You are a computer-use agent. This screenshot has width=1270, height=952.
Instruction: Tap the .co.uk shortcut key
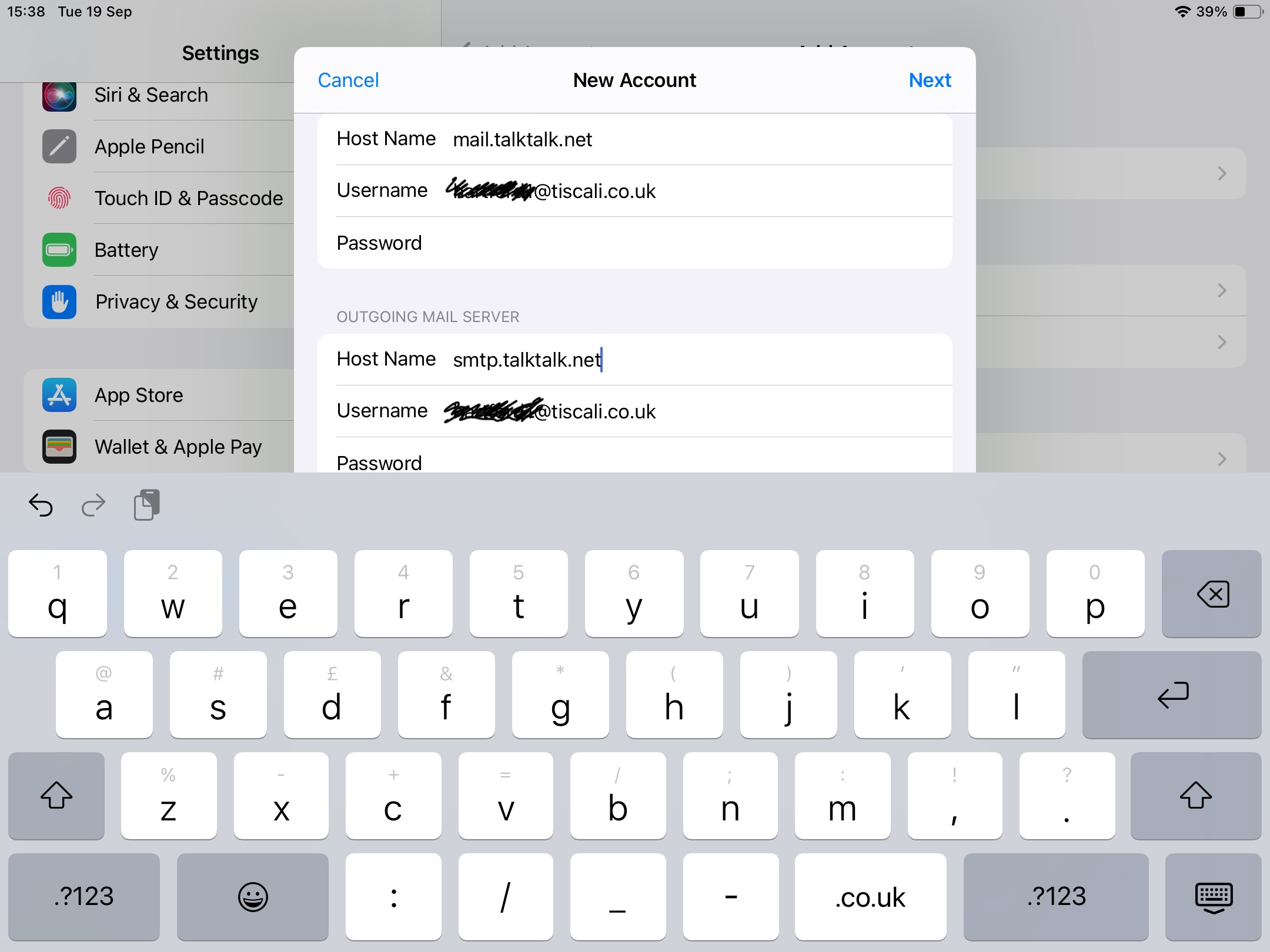(x=870, y=897)
